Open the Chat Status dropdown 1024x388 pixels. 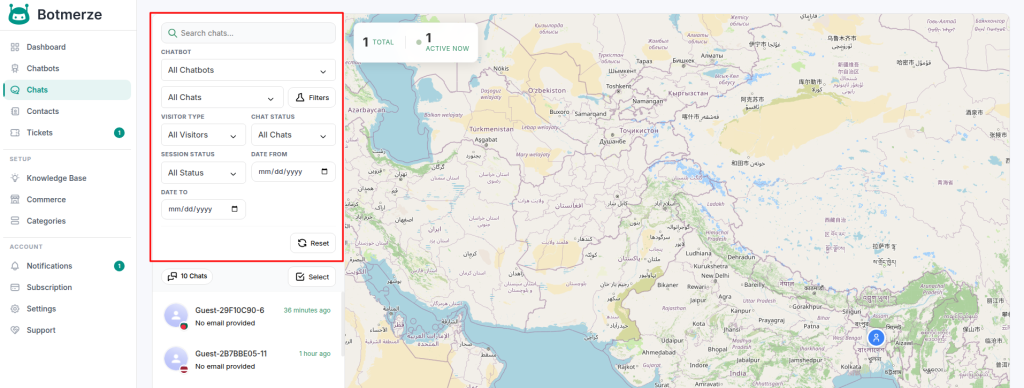click(x=293, y=135)
